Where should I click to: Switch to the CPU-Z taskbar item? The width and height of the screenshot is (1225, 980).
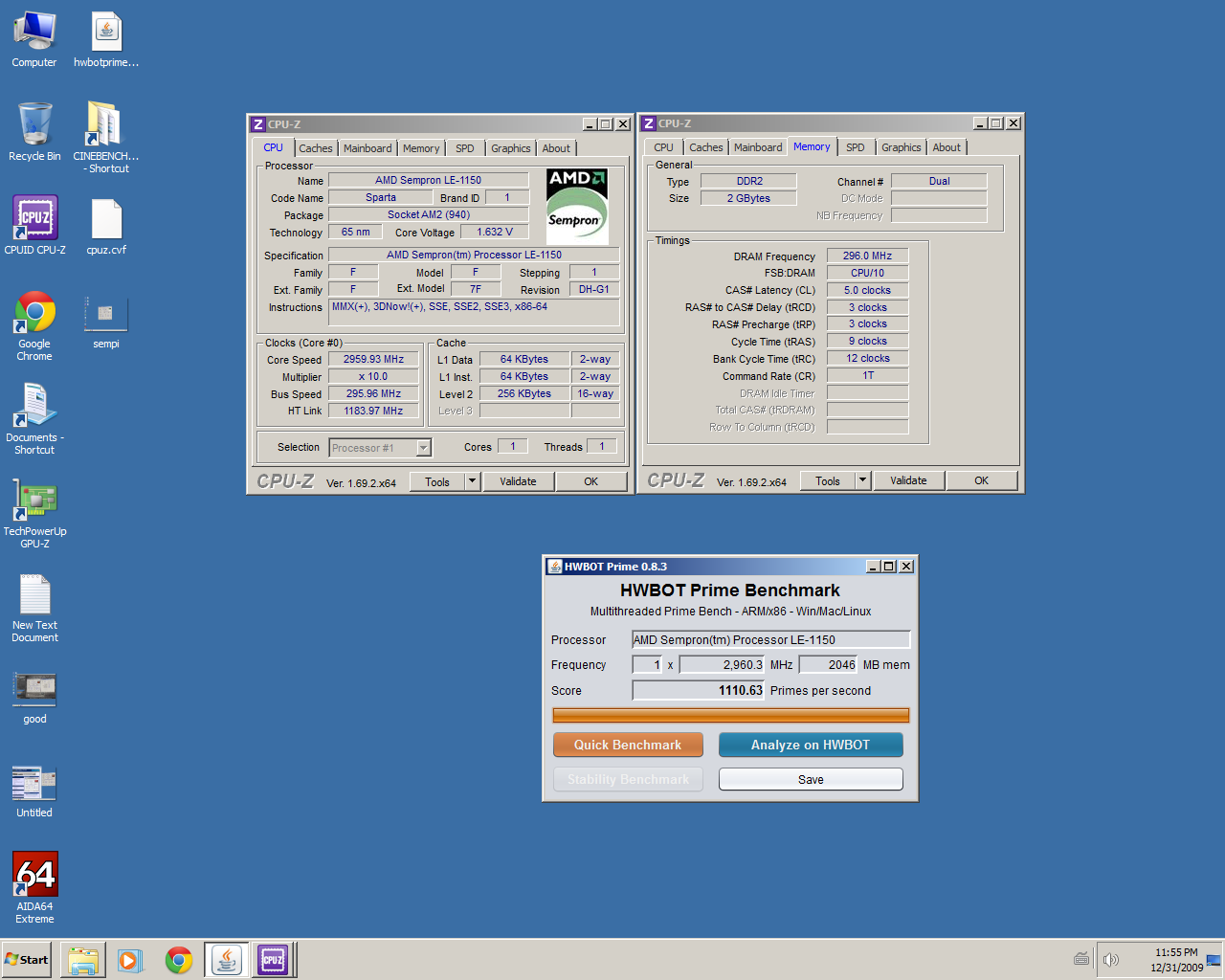[x=273, y=960]
